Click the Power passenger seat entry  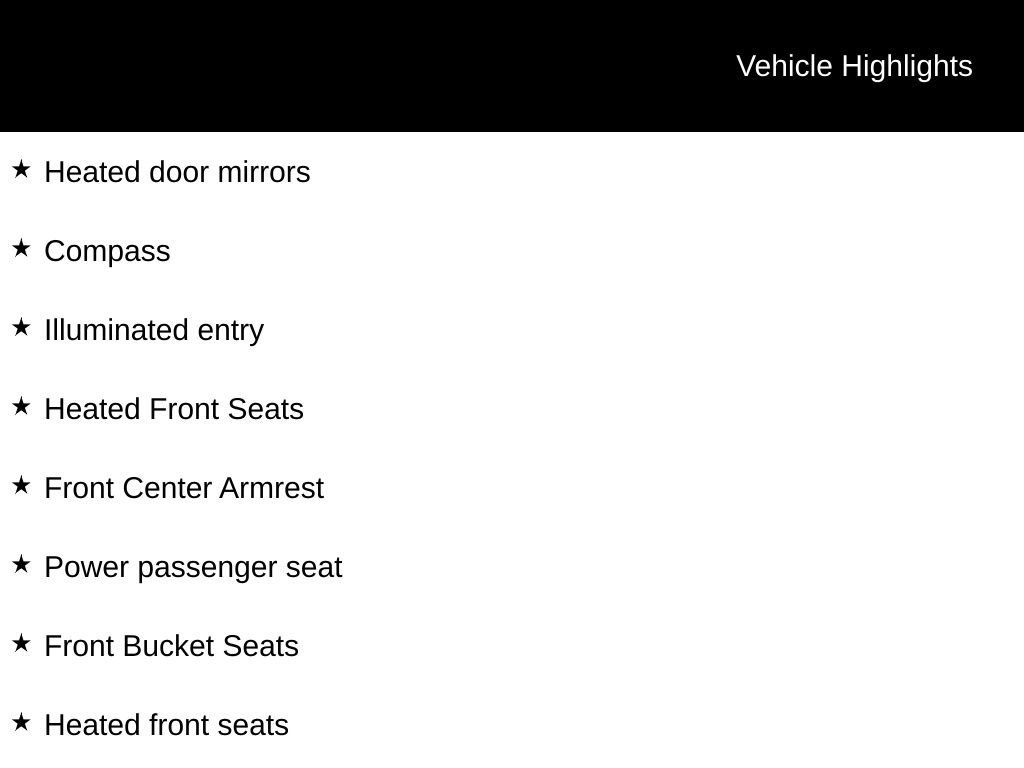(x=193, y=568)
